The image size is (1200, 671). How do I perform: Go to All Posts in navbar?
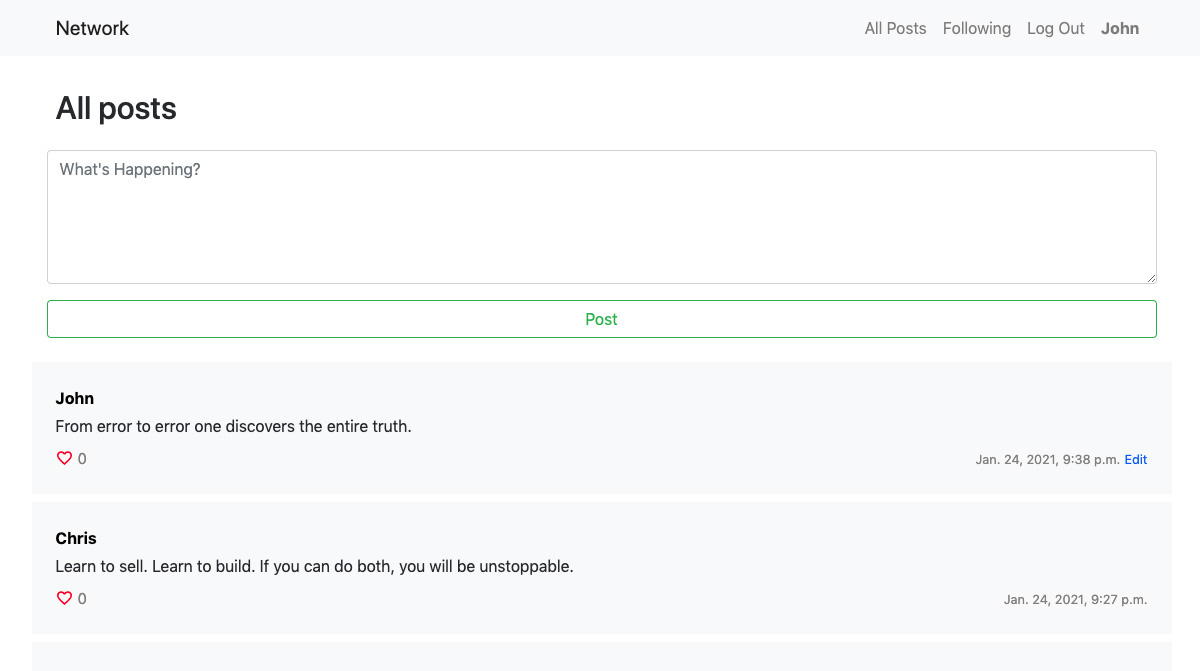point(895,28)
